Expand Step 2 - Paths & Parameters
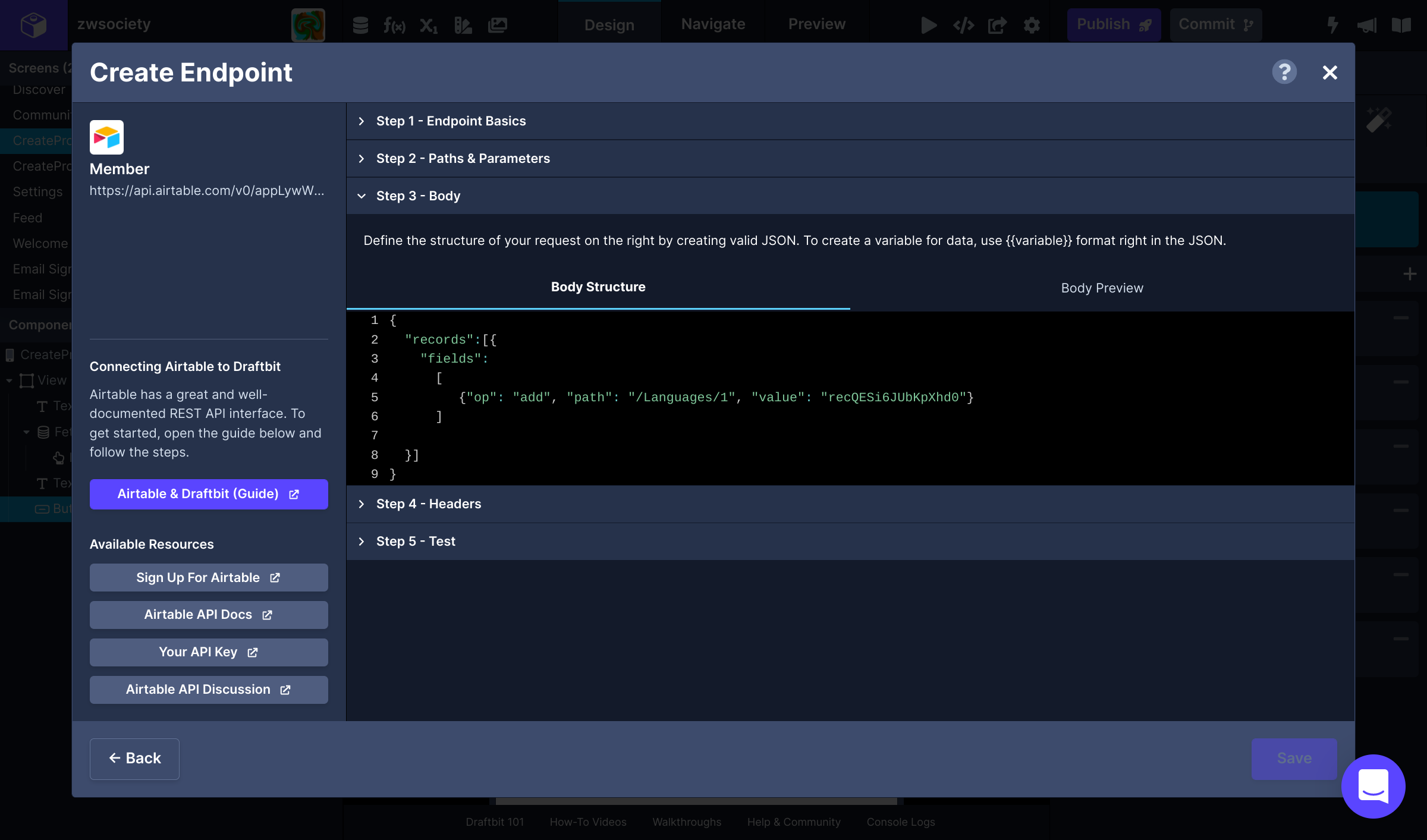This screenshot has width=1427, height=840. pos(850,159)
